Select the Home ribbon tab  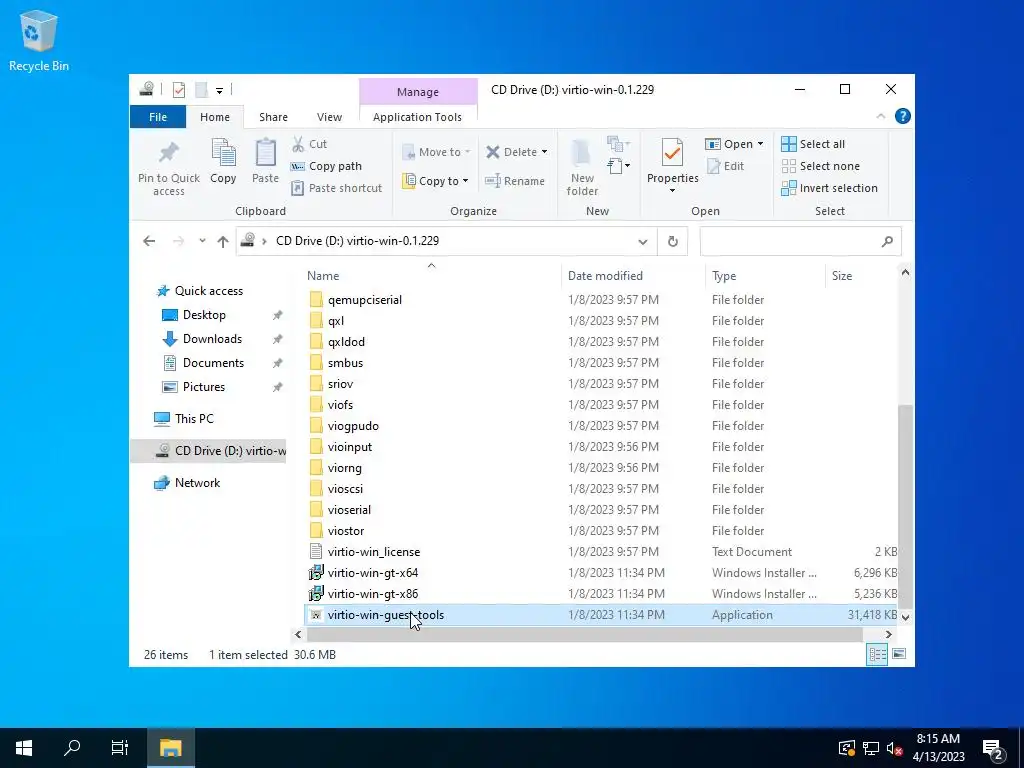(215, 117)
